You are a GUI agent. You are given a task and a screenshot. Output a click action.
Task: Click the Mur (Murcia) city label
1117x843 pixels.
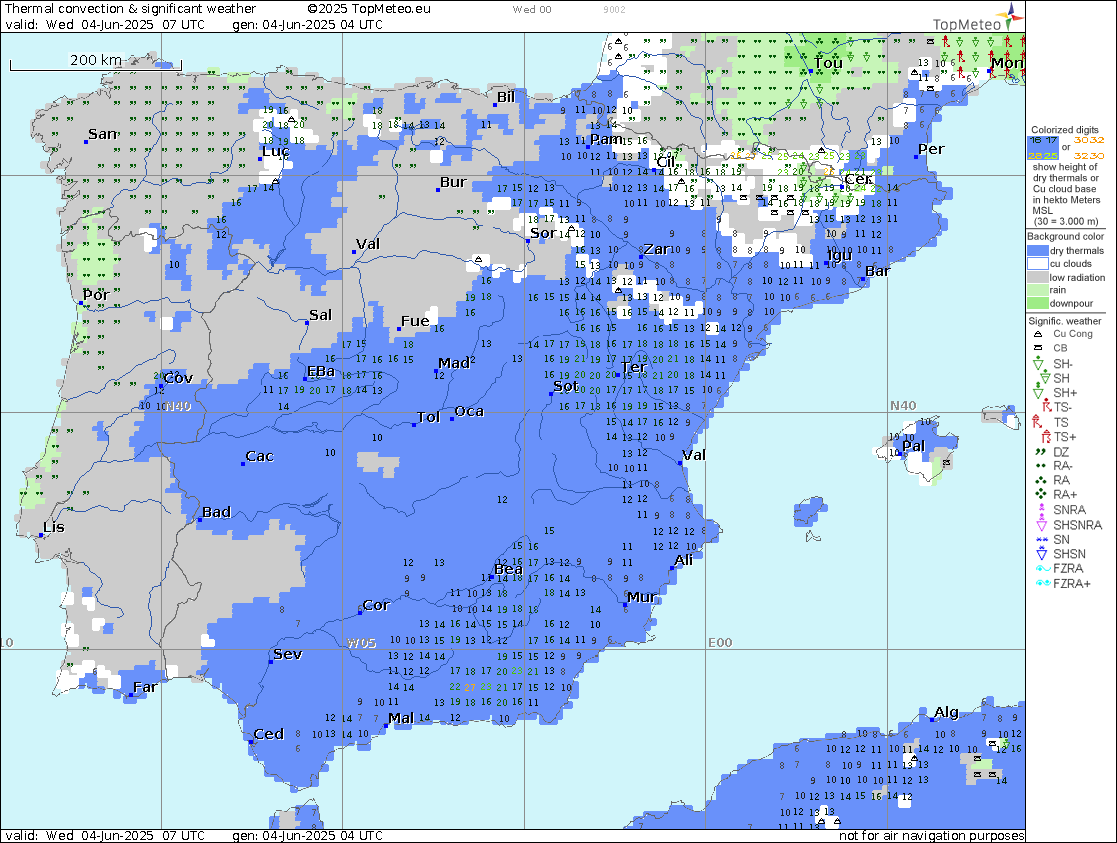(x=642, y=596)
